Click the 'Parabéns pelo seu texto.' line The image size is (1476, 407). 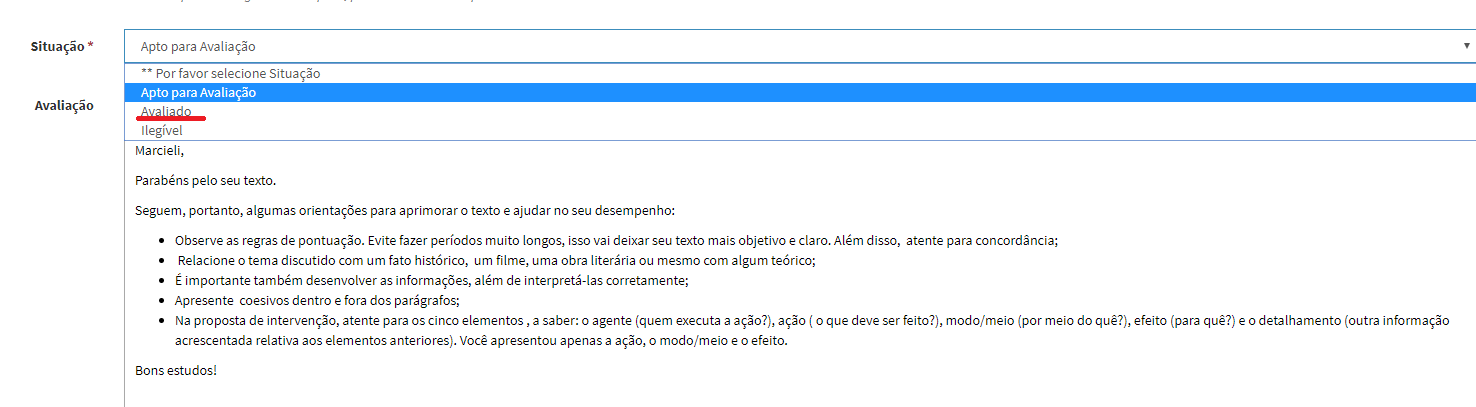(205, 181)
